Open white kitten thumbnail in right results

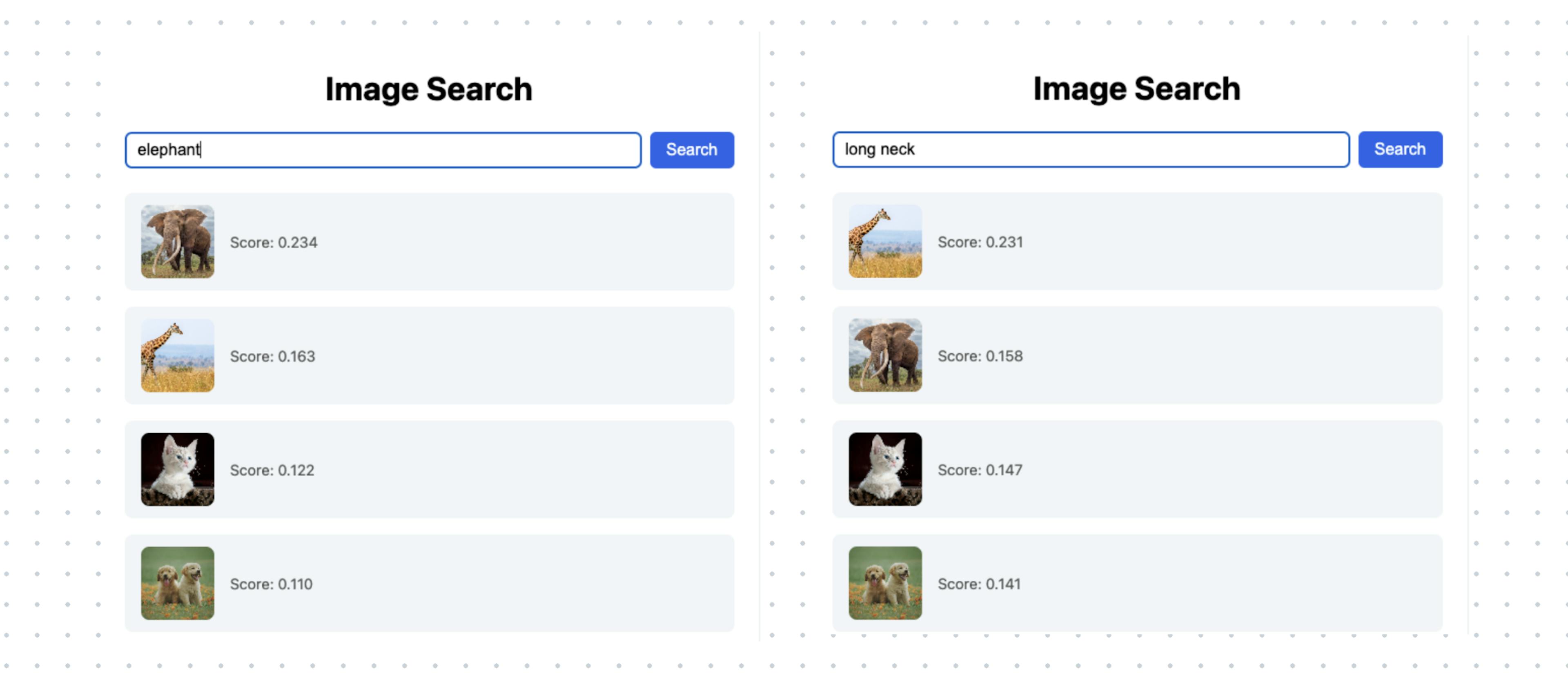884,469
